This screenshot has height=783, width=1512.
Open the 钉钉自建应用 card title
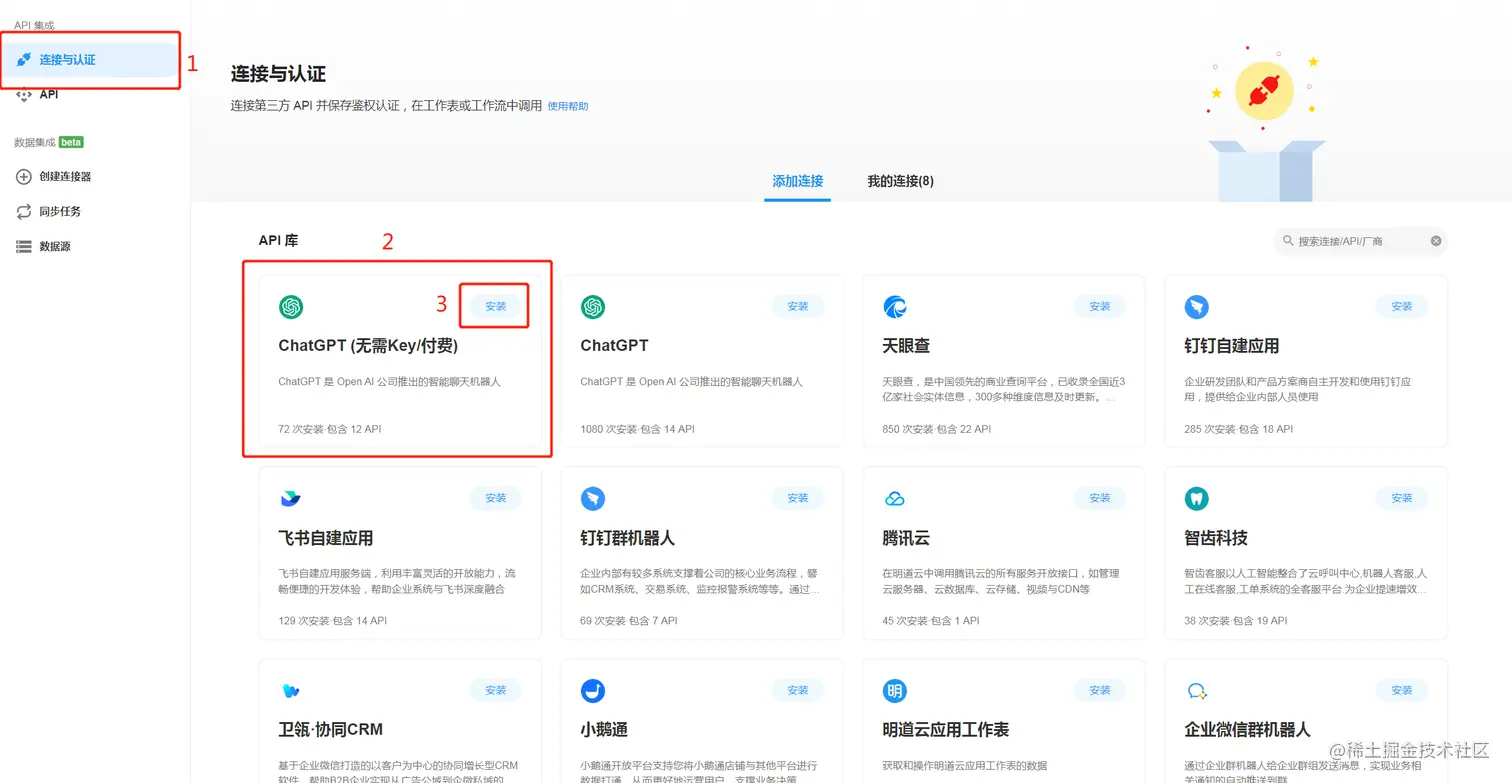click(x=1231, y=346)
